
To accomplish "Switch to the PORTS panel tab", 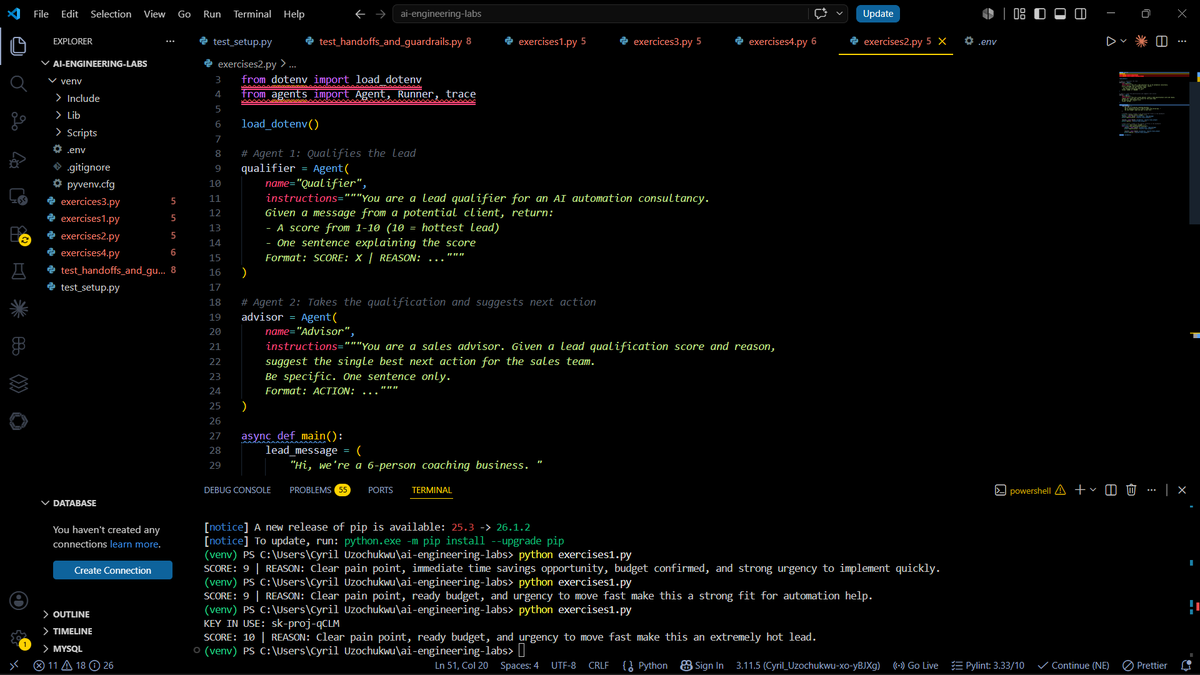I will [380, 490].
